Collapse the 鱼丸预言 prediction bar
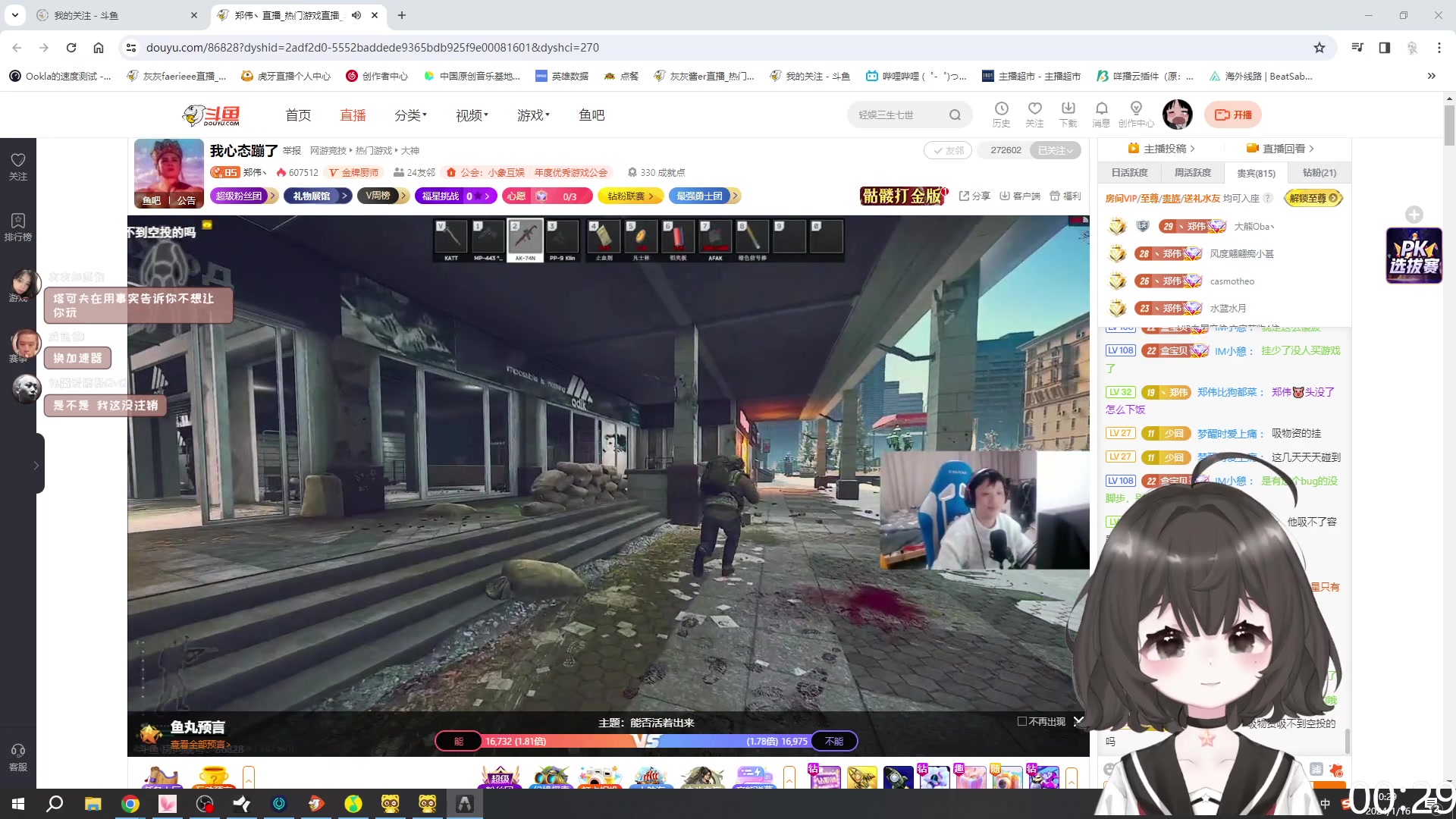The height and width of the screenshot is (819, 1456). tap(1078, 721)
